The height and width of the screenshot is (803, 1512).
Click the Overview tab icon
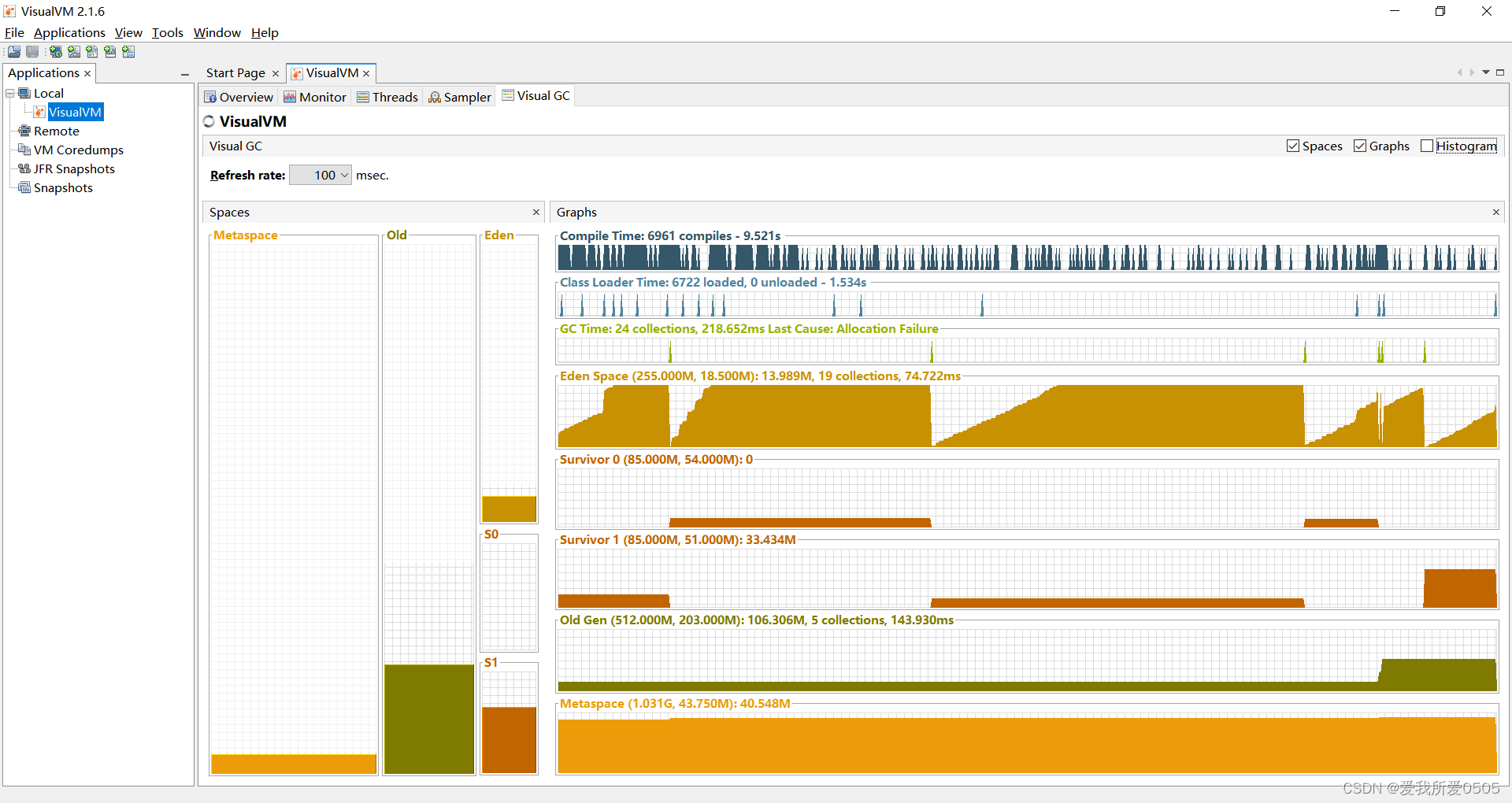pos(210,97)
